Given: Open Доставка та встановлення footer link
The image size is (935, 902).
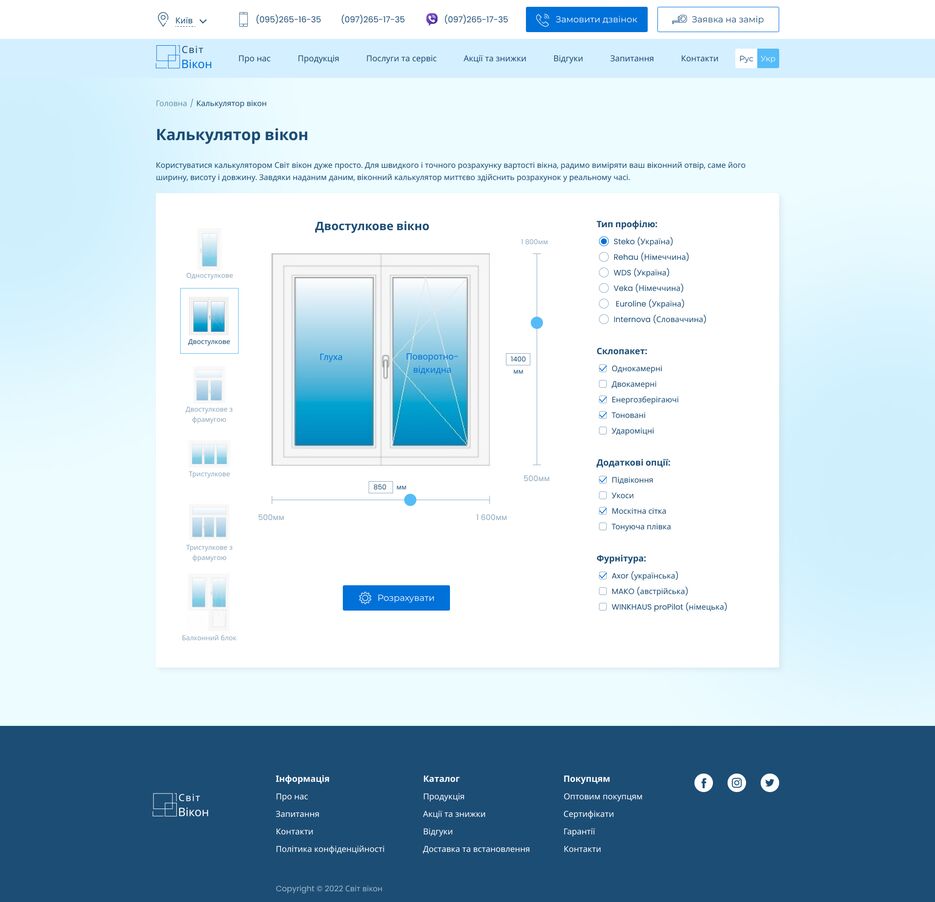Looking at the screenshot, I should 476,849.
